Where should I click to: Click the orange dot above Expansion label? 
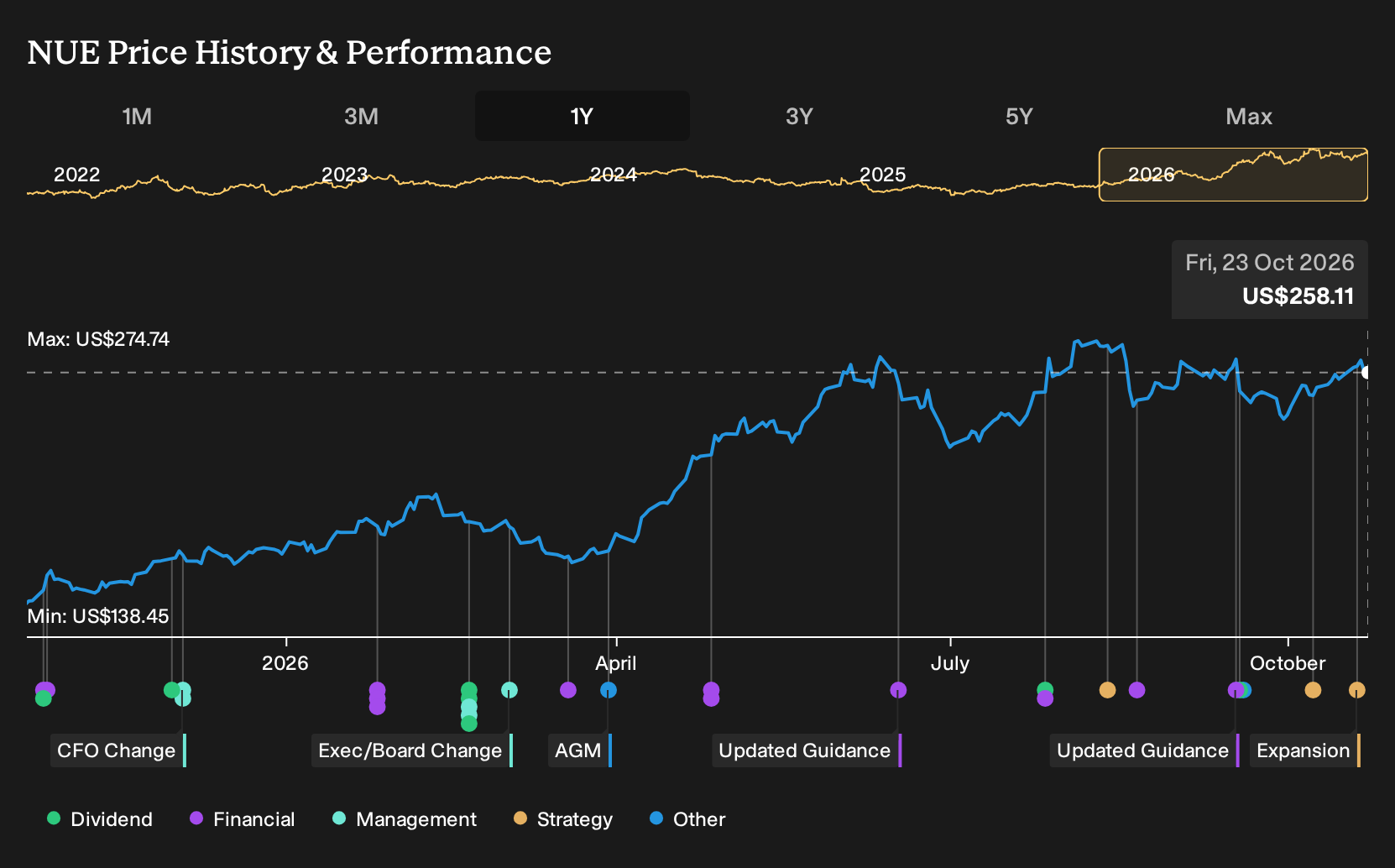(1357, 690)
